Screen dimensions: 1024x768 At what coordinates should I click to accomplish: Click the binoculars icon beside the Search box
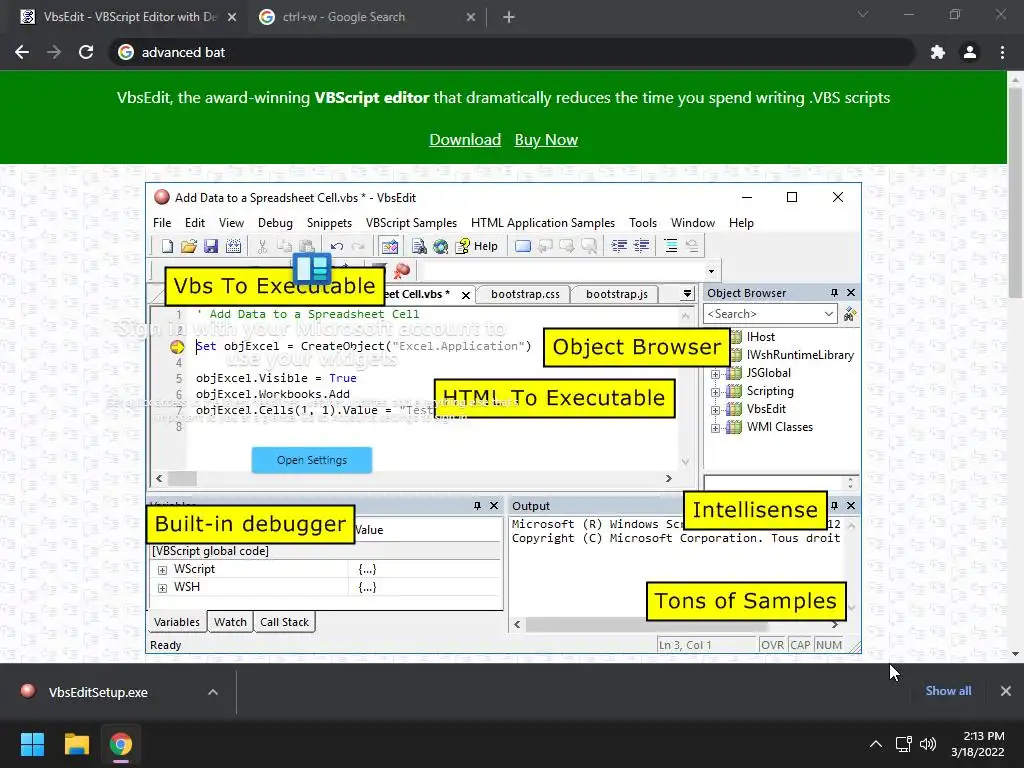[850, 315]
